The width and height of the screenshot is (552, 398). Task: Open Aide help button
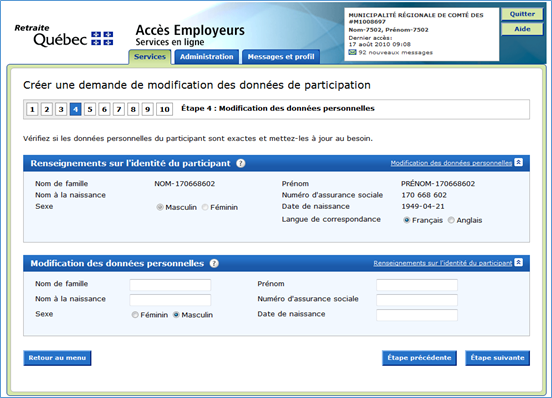pyautogui.click(x=522, y=29)
